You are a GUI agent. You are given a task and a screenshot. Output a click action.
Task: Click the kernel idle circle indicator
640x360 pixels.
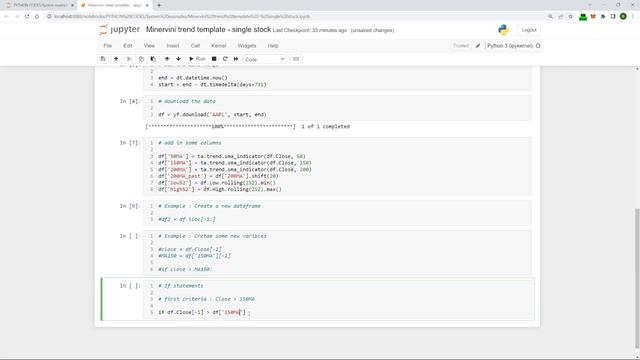click(x=538, y=46)
